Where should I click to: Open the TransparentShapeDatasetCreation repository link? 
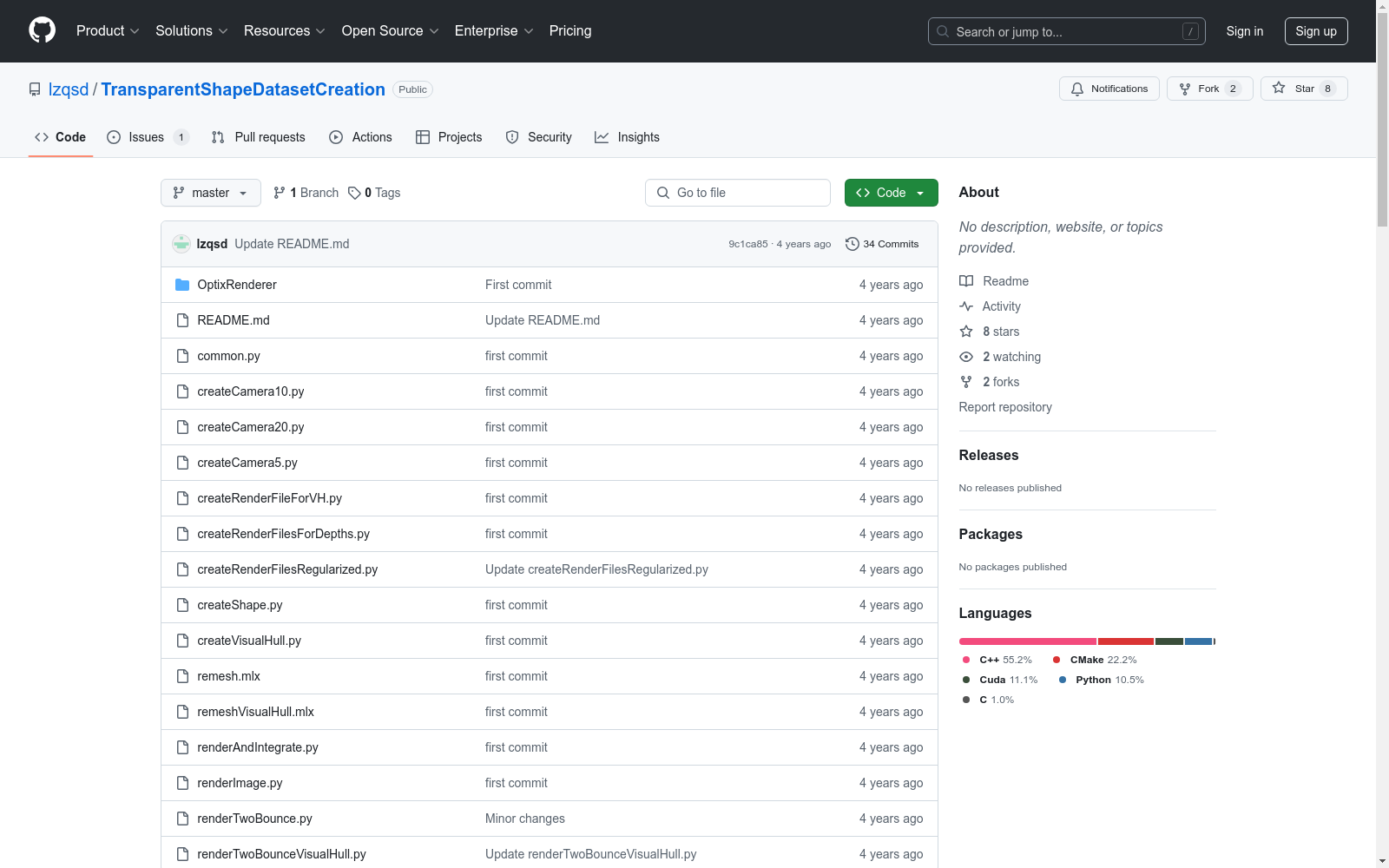click(x=243, y=89)
